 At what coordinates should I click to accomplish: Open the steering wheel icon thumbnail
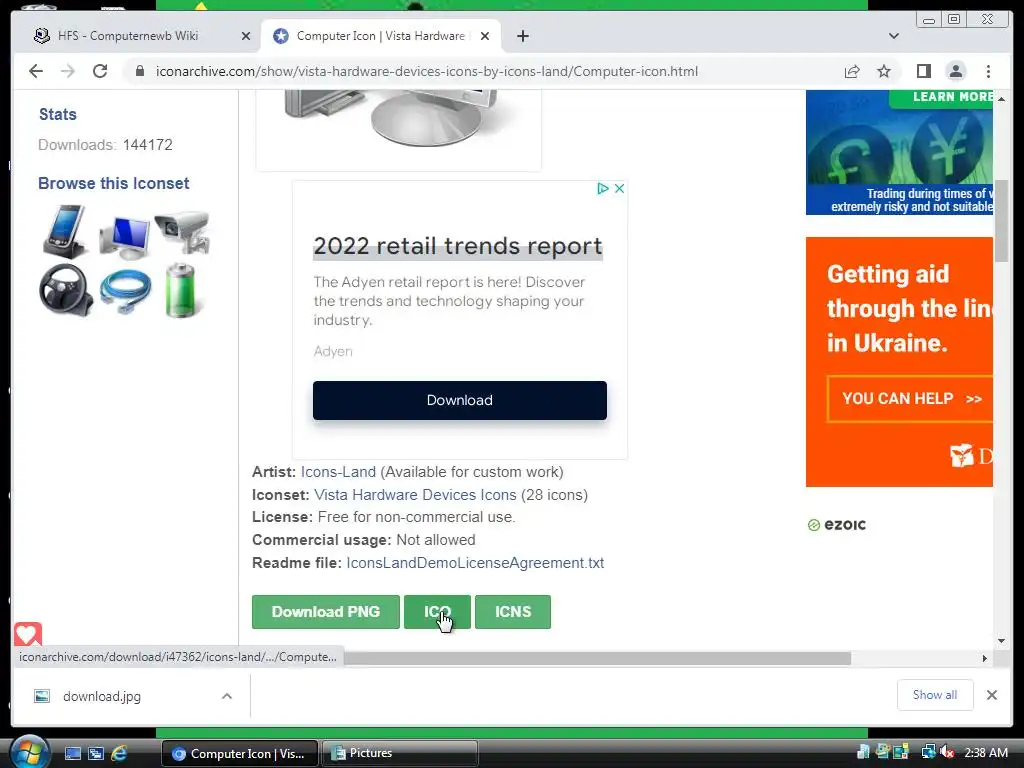65,290
